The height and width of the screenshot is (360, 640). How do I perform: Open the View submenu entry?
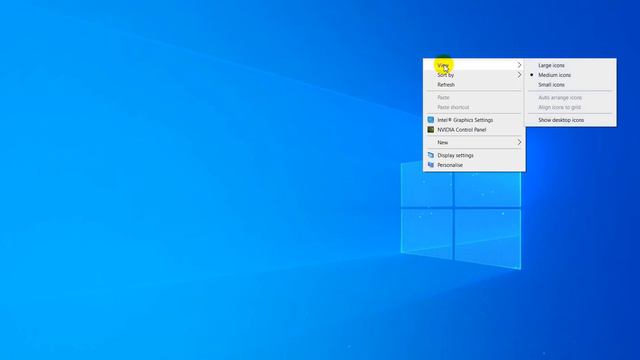(474, 65)
